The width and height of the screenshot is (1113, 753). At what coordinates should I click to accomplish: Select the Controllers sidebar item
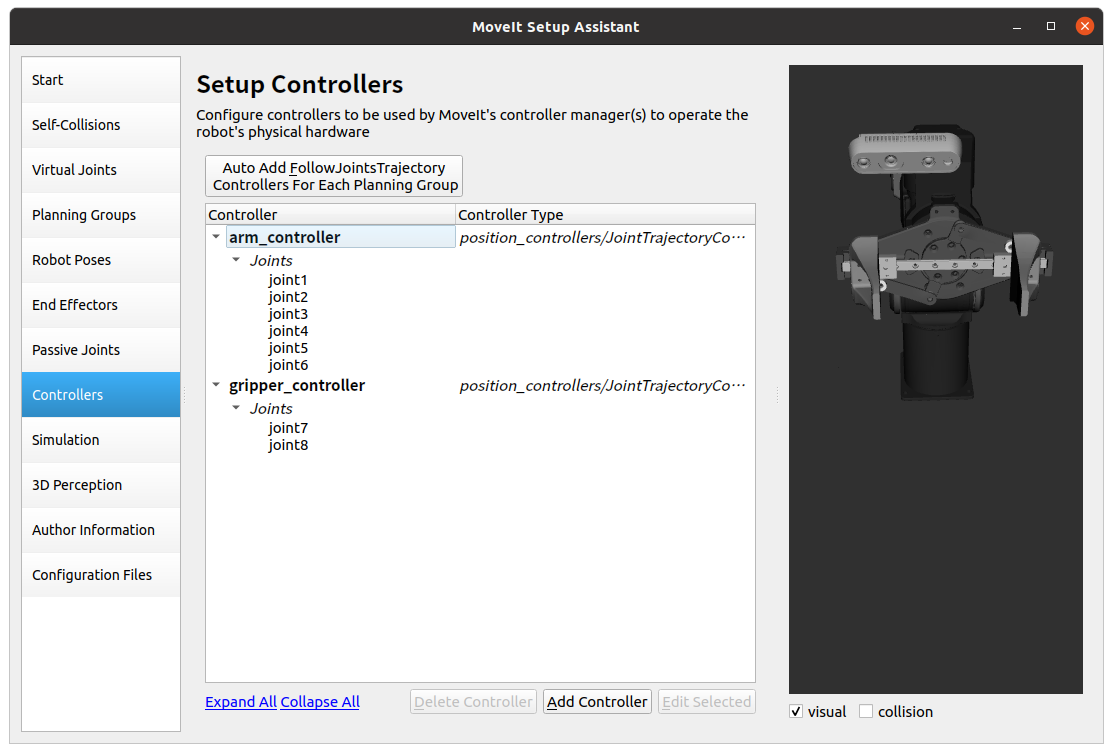point(101,395)
